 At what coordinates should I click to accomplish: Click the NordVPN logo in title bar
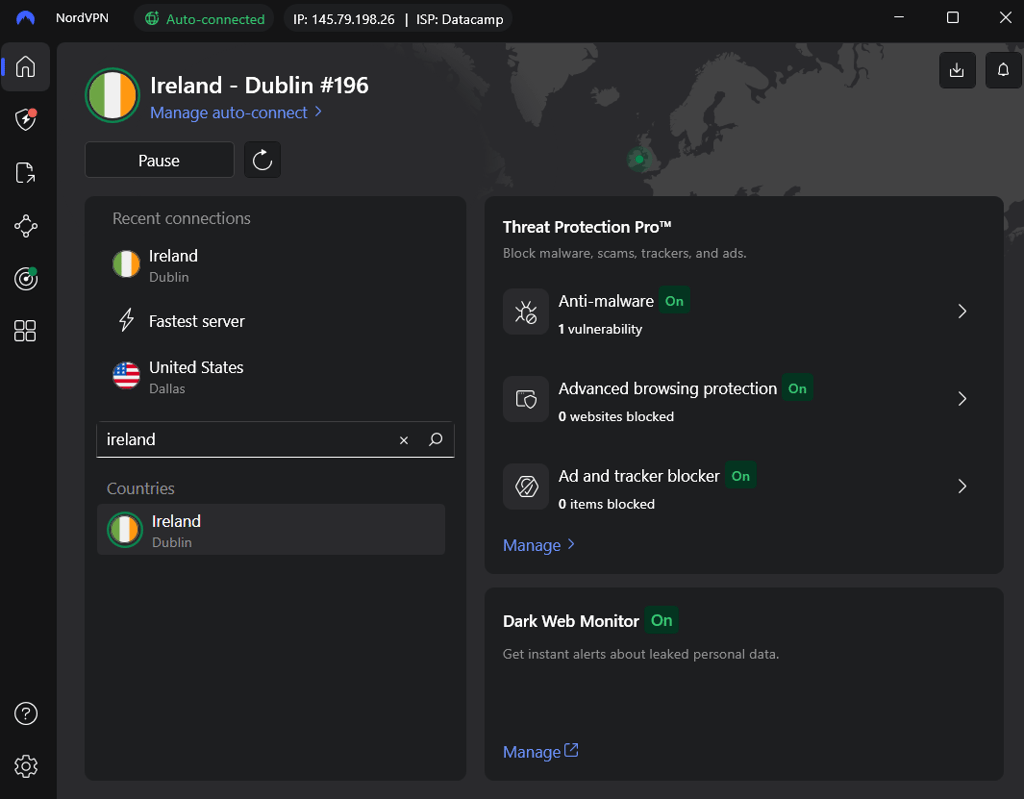coord(25,18)
